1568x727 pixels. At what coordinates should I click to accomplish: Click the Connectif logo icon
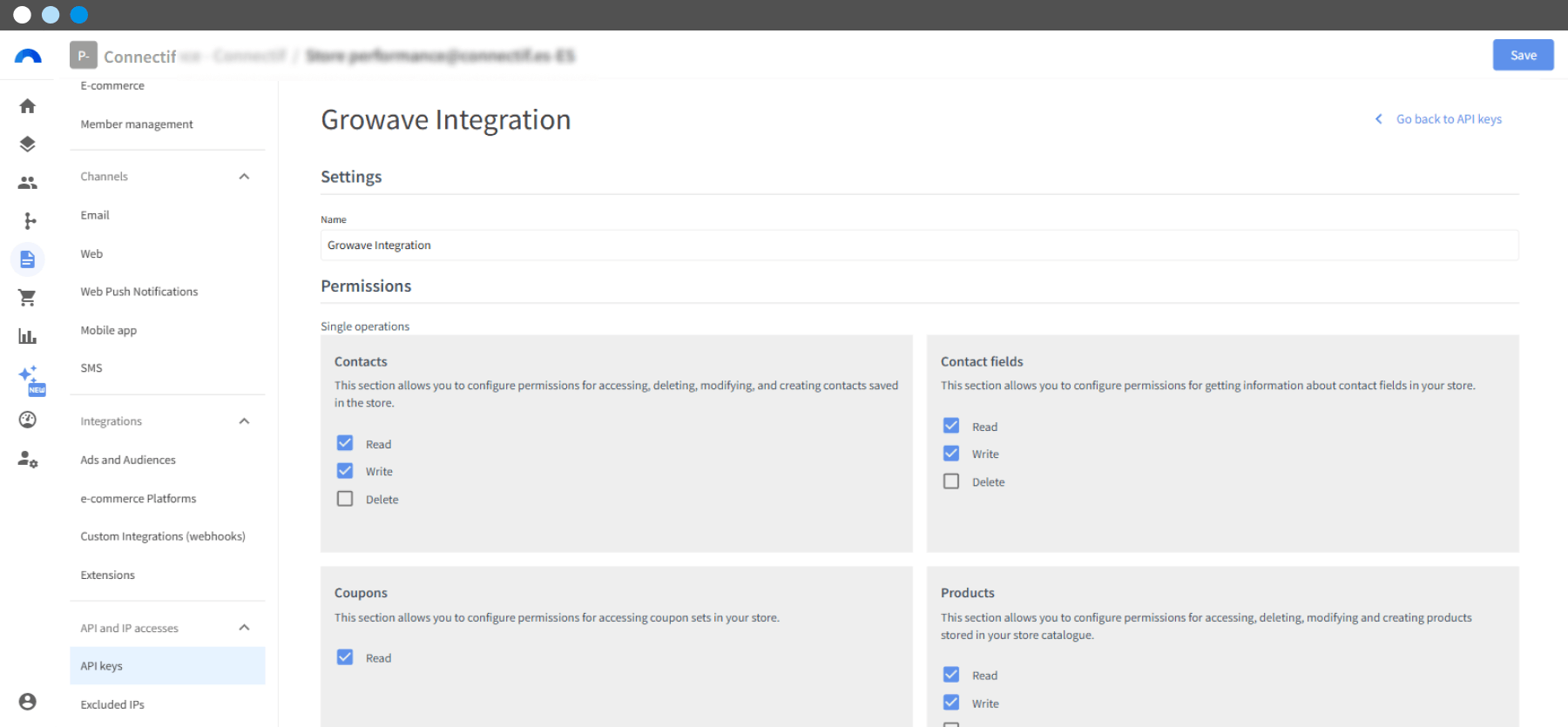(x=28, y=56)
